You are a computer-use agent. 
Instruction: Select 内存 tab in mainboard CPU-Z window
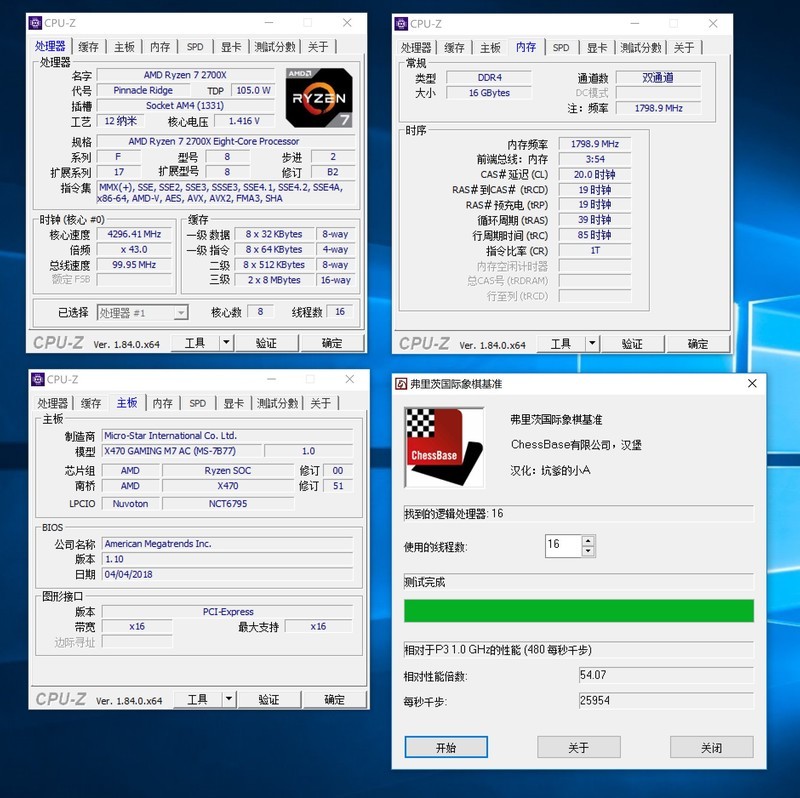[162, 403]
